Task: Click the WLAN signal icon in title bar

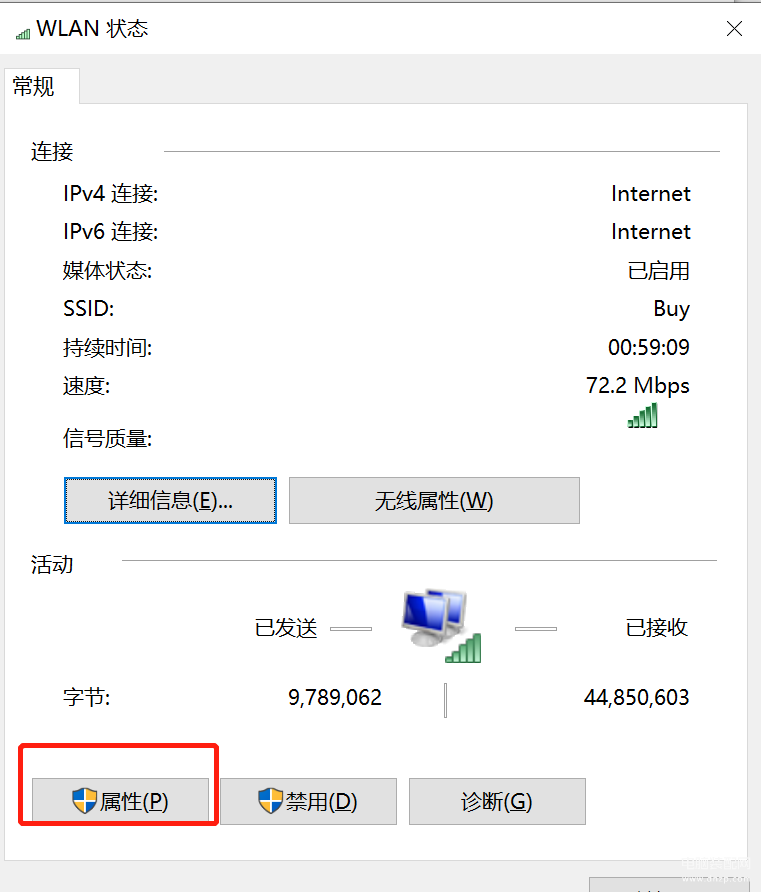Action: click(23, 34)
